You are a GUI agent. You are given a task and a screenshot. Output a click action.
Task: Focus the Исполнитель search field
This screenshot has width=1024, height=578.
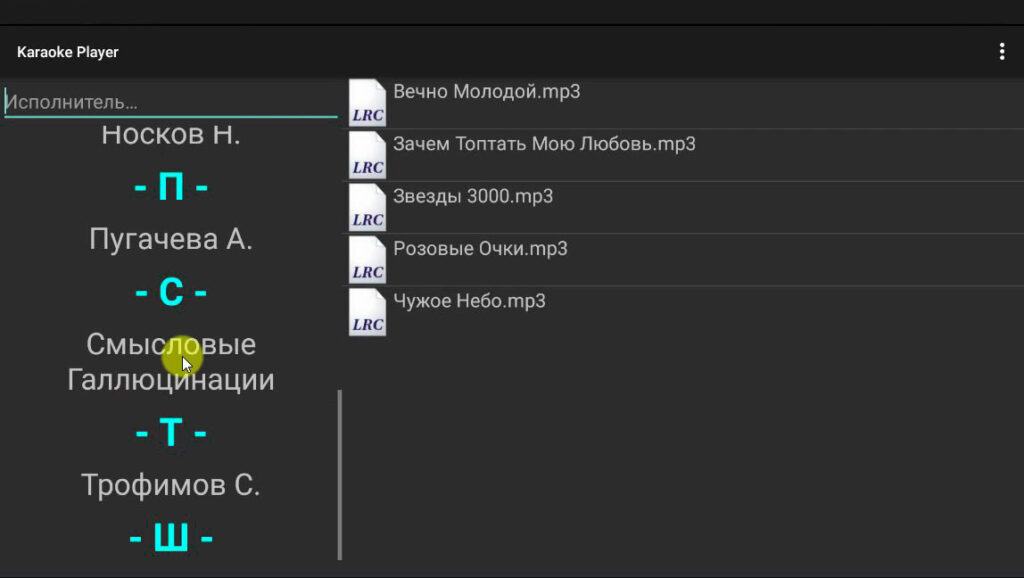coord(170,103)
